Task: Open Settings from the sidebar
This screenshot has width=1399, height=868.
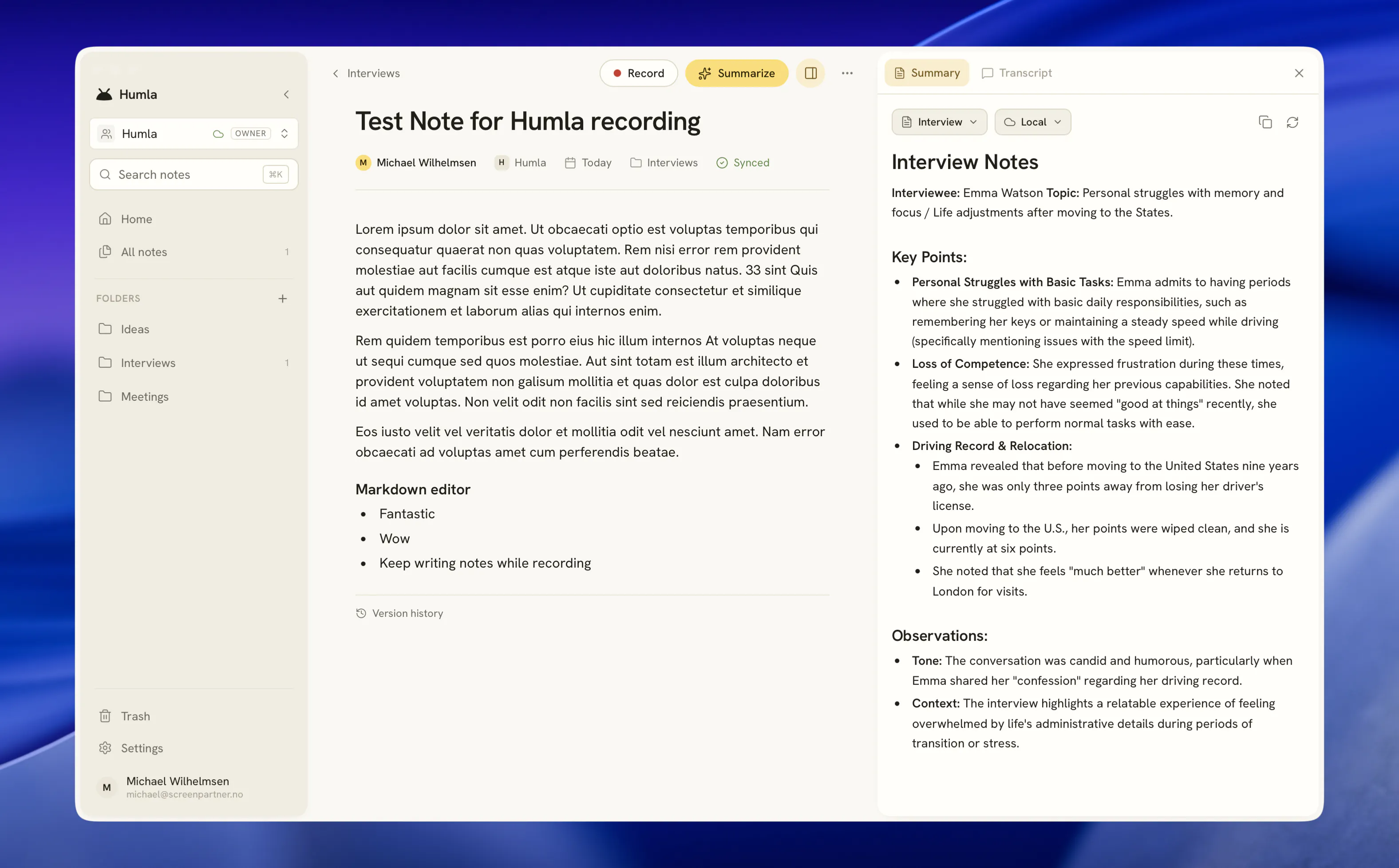Action: coord(194,748)
